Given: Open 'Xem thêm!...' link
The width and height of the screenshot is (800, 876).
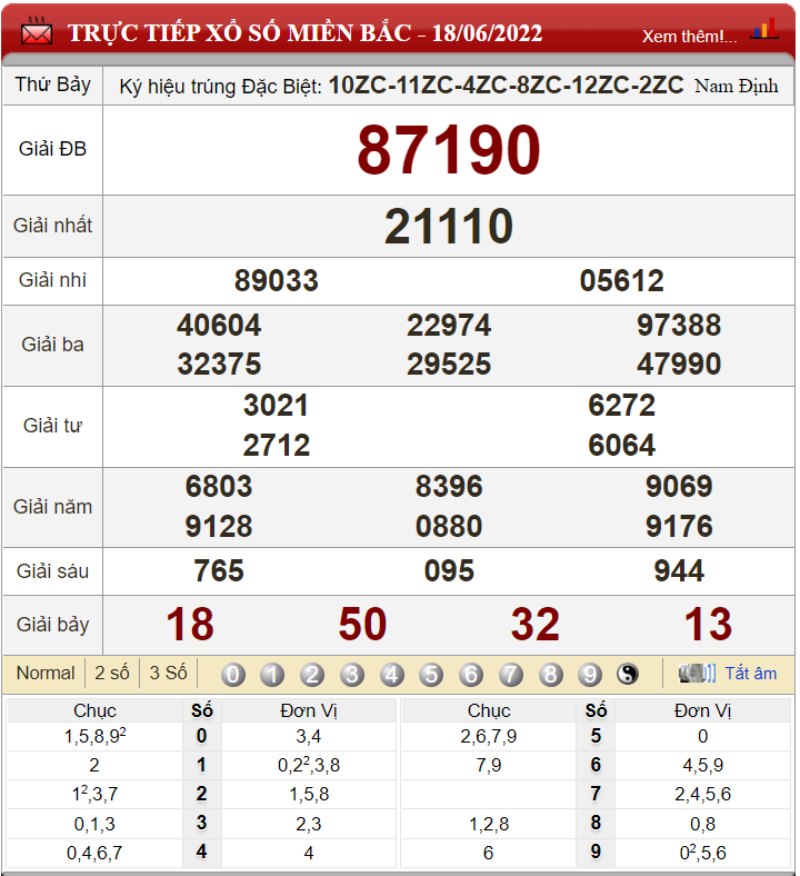Looking at the screenshot, I should (x=689, y=36).
